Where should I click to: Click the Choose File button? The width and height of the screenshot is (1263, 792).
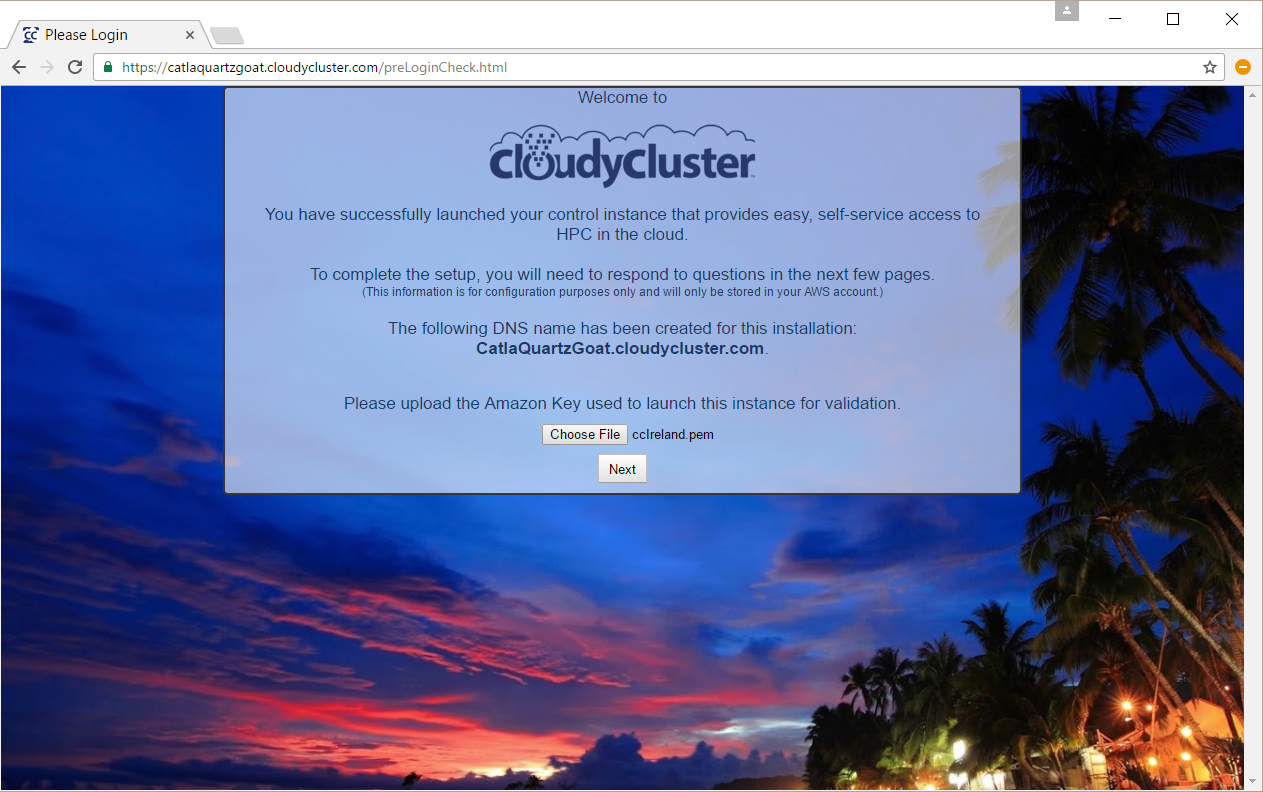[x=584, y=434]
